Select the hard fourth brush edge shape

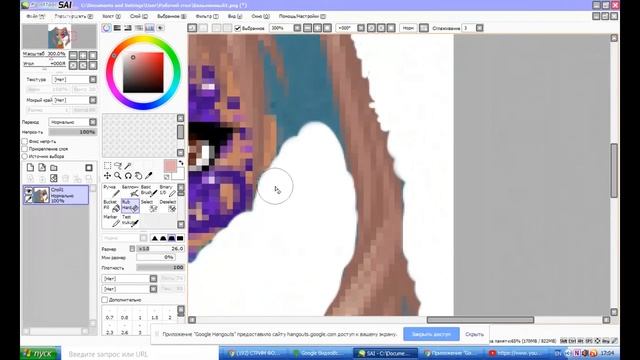coord(180,238)
